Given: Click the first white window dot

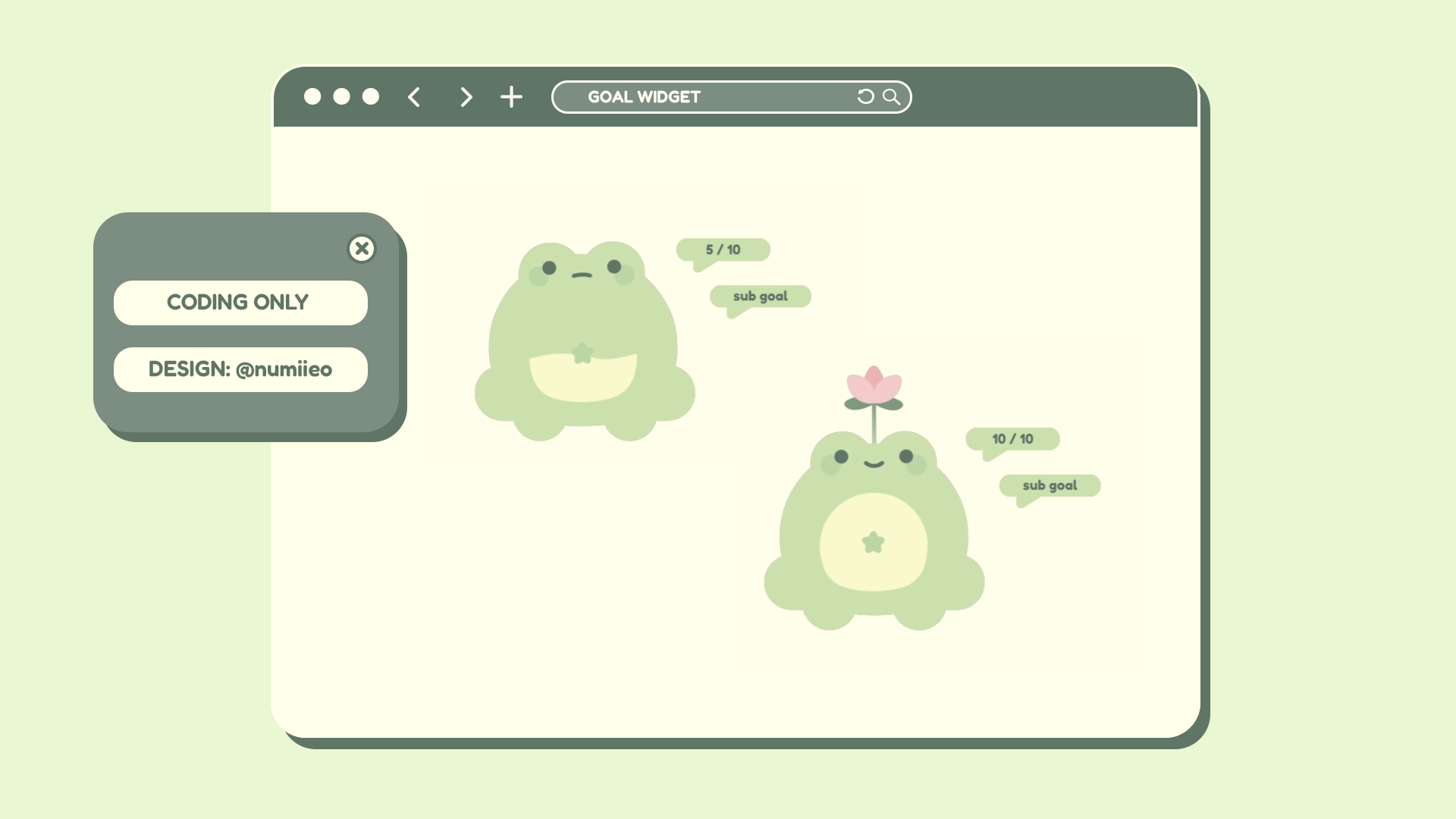Looking at the screenshot, I should [x=312, y=96].
